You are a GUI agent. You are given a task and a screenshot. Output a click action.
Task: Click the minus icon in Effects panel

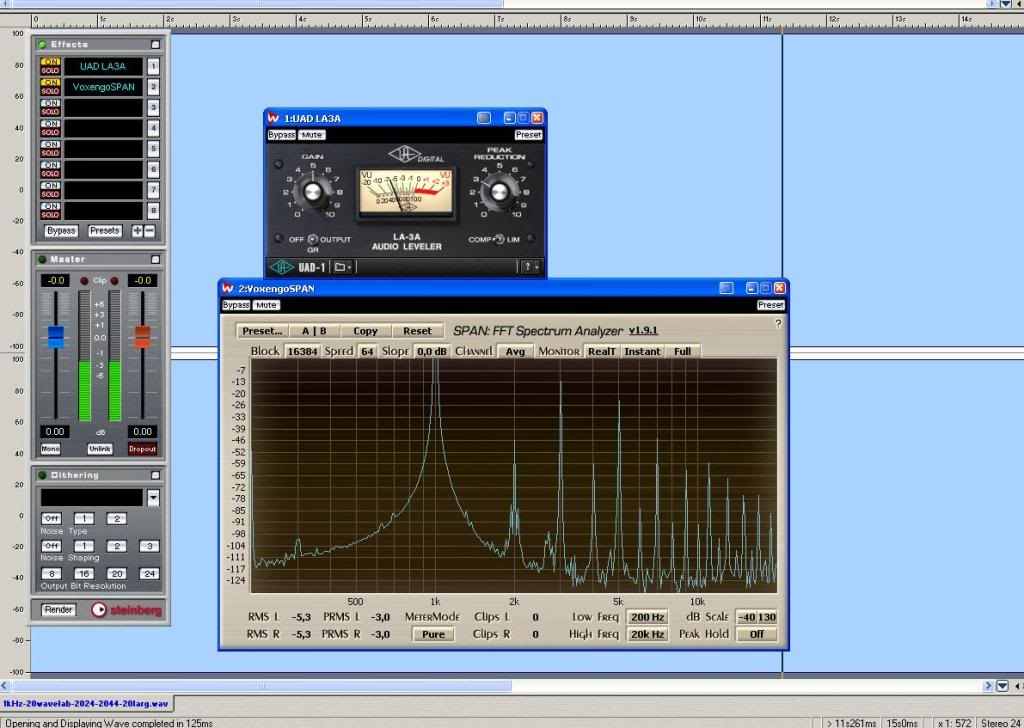click(150, 231)
